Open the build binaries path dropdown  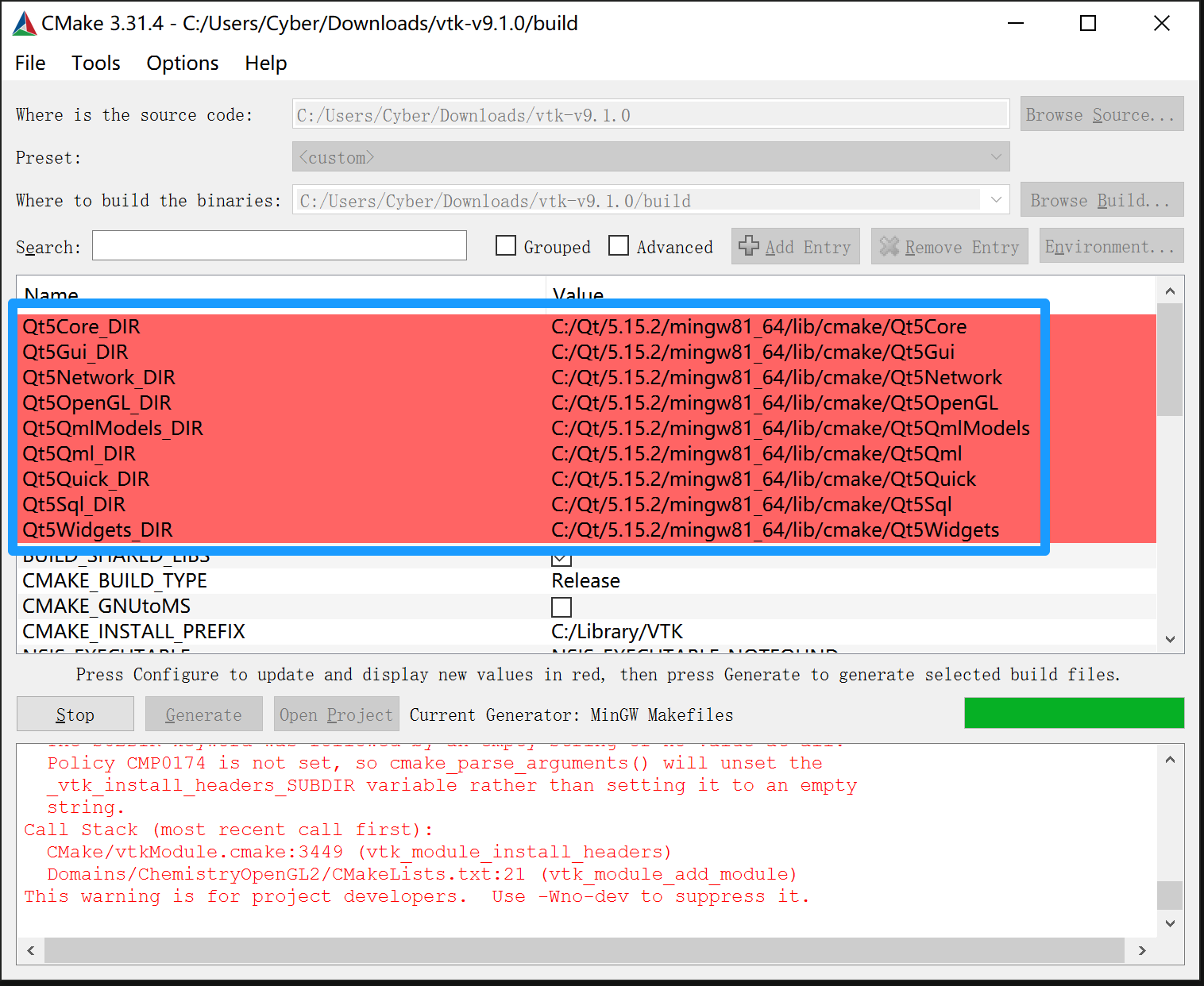point(996,200)
